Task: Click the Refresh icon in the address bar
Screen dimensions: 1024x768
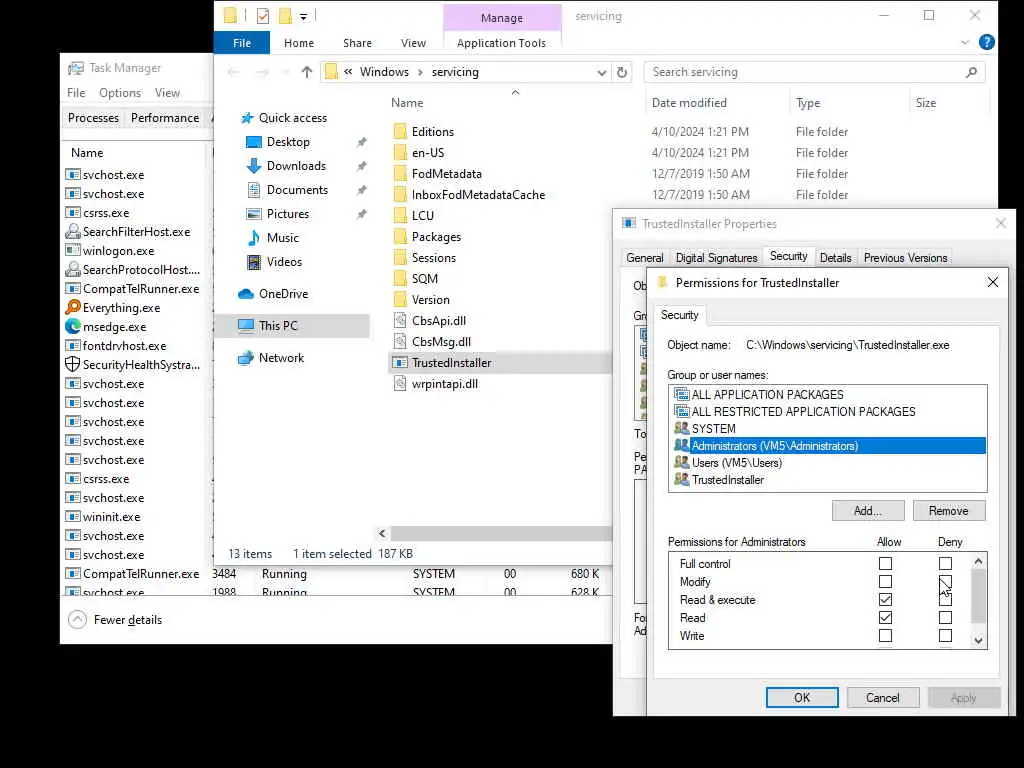Action: coord(622,72)
